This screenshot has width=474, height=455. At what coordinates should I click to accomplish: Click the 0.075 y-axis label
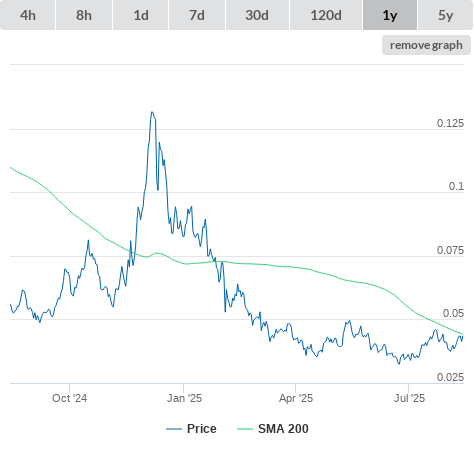[450, 250]
